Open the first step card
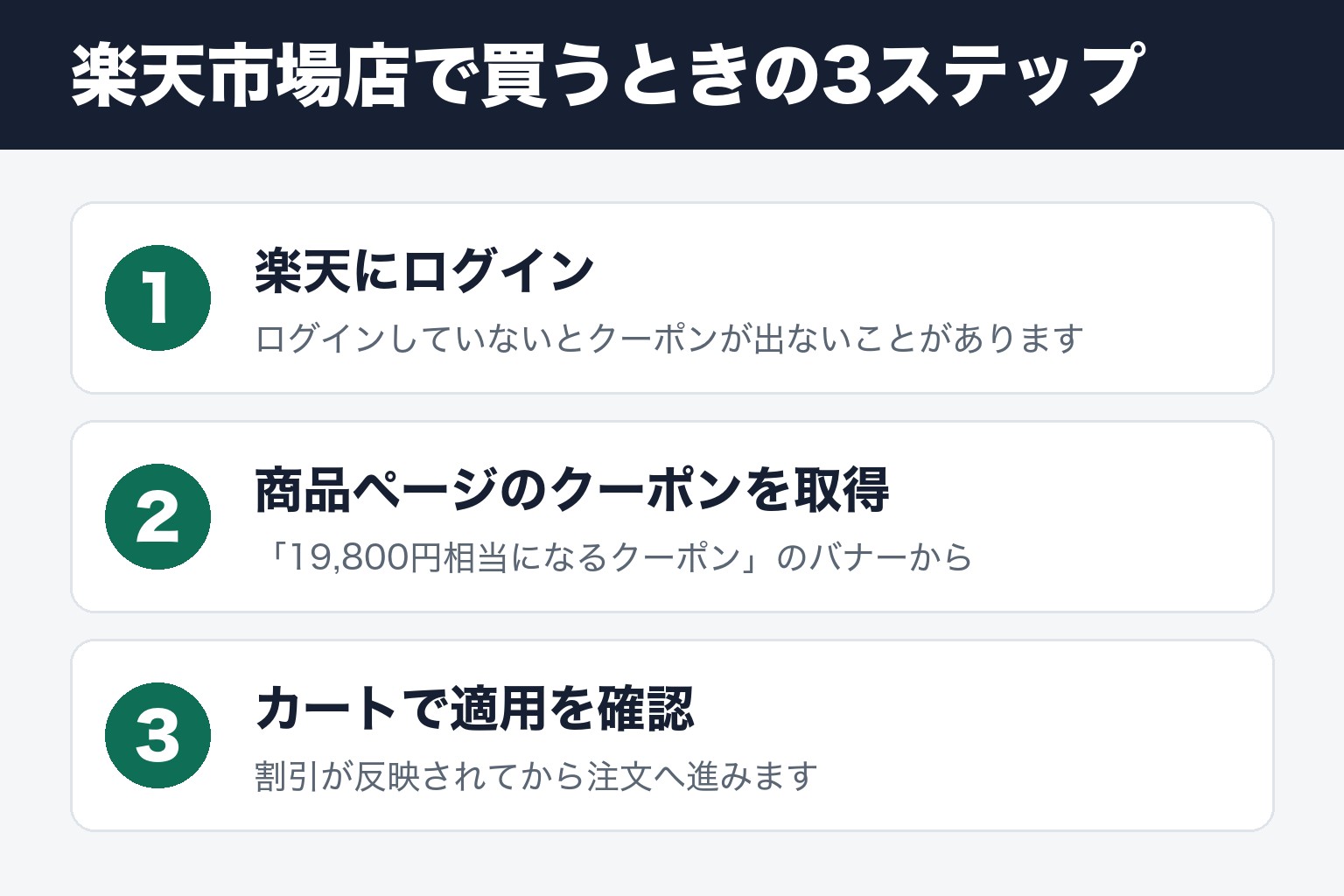This screenshot has width=1344, height=896. [x=672, y=298]
